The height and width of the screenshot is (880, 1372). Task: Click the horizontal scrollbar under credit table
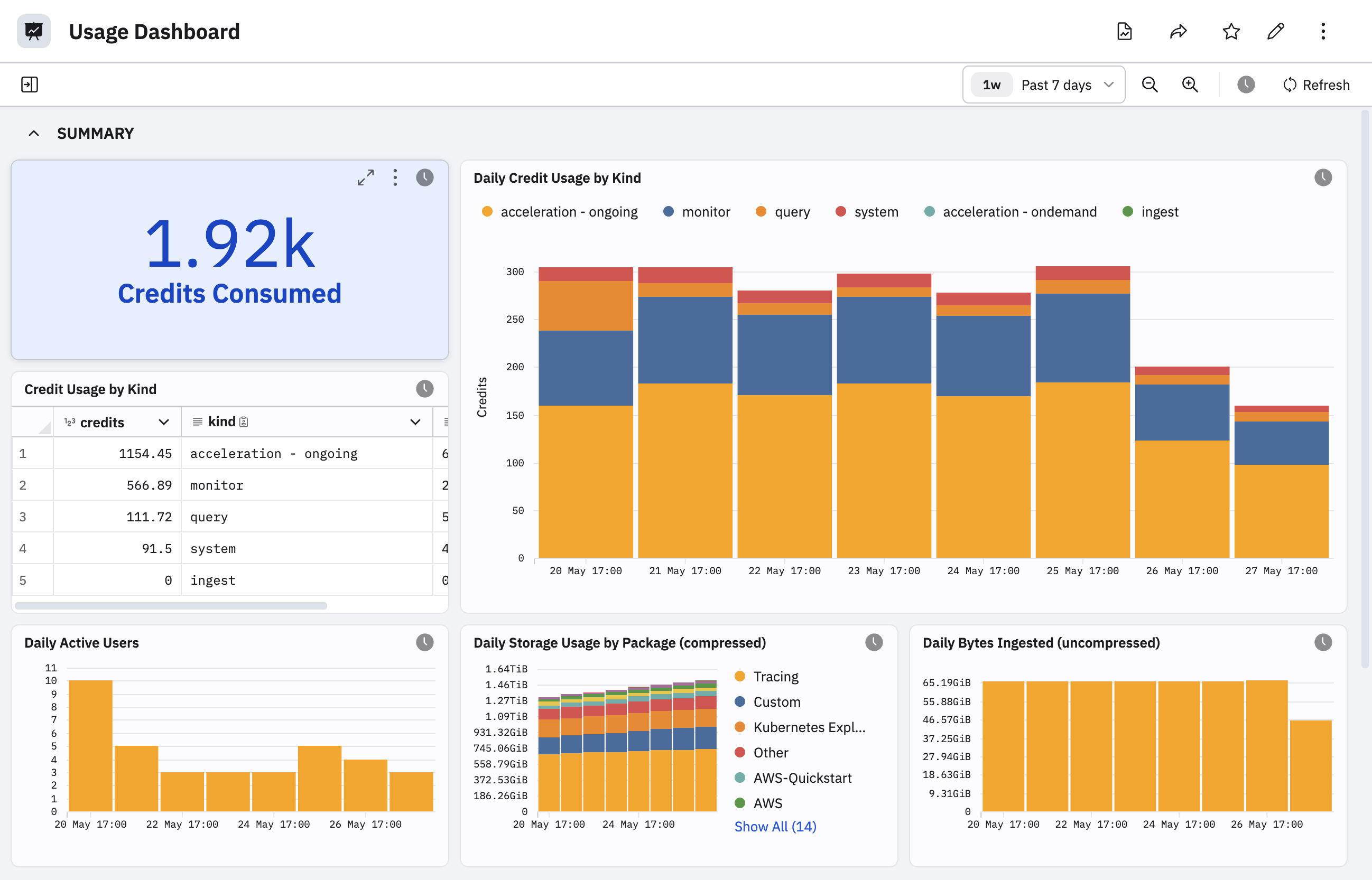click(x=171, y=606)
